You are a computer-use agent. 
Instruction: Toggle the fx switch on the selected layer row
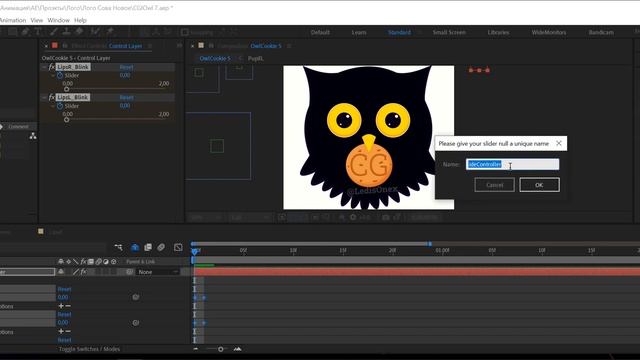click(83, 272)
